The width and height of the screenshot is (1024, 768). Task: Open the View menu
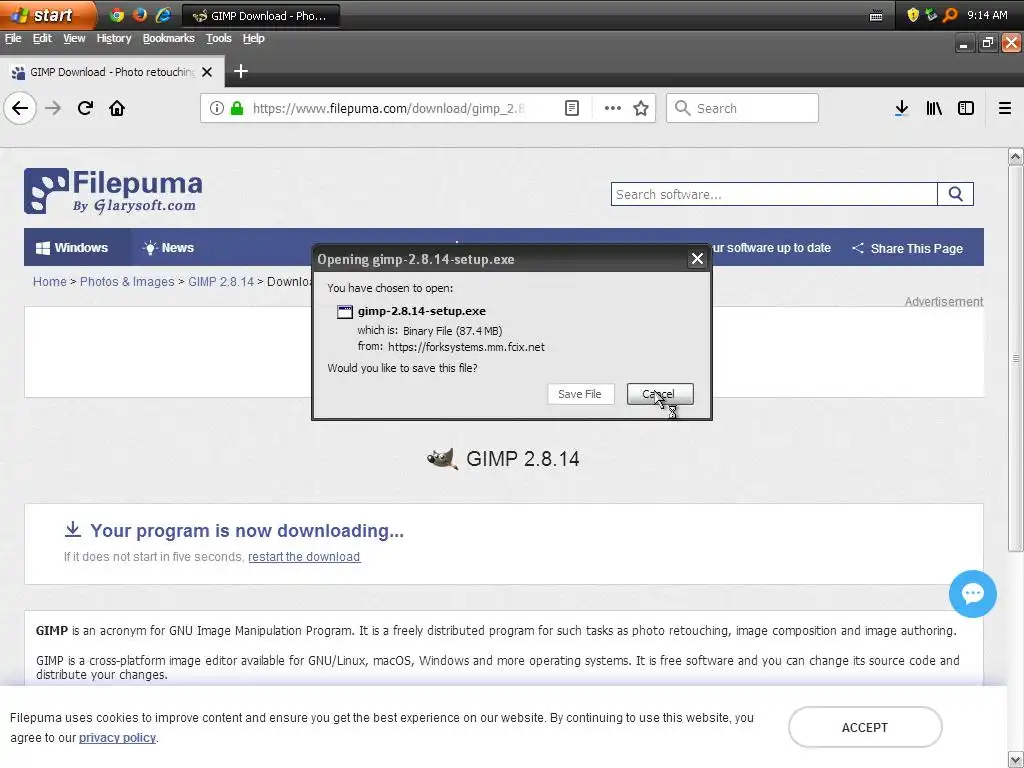coord(74,39)
